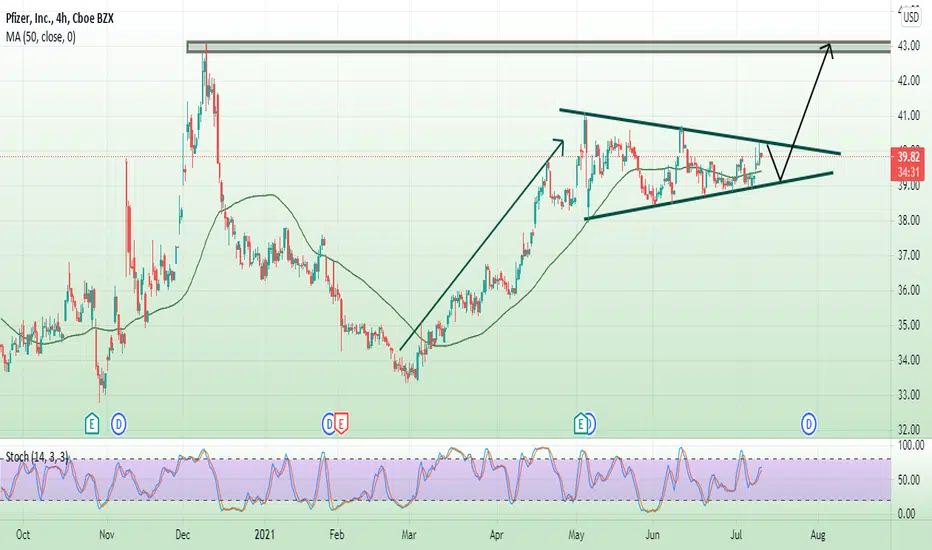Click the 50.00 Stoch scale label
The width and height of the screenshot is (932, 550).
(x=911, y=480)
